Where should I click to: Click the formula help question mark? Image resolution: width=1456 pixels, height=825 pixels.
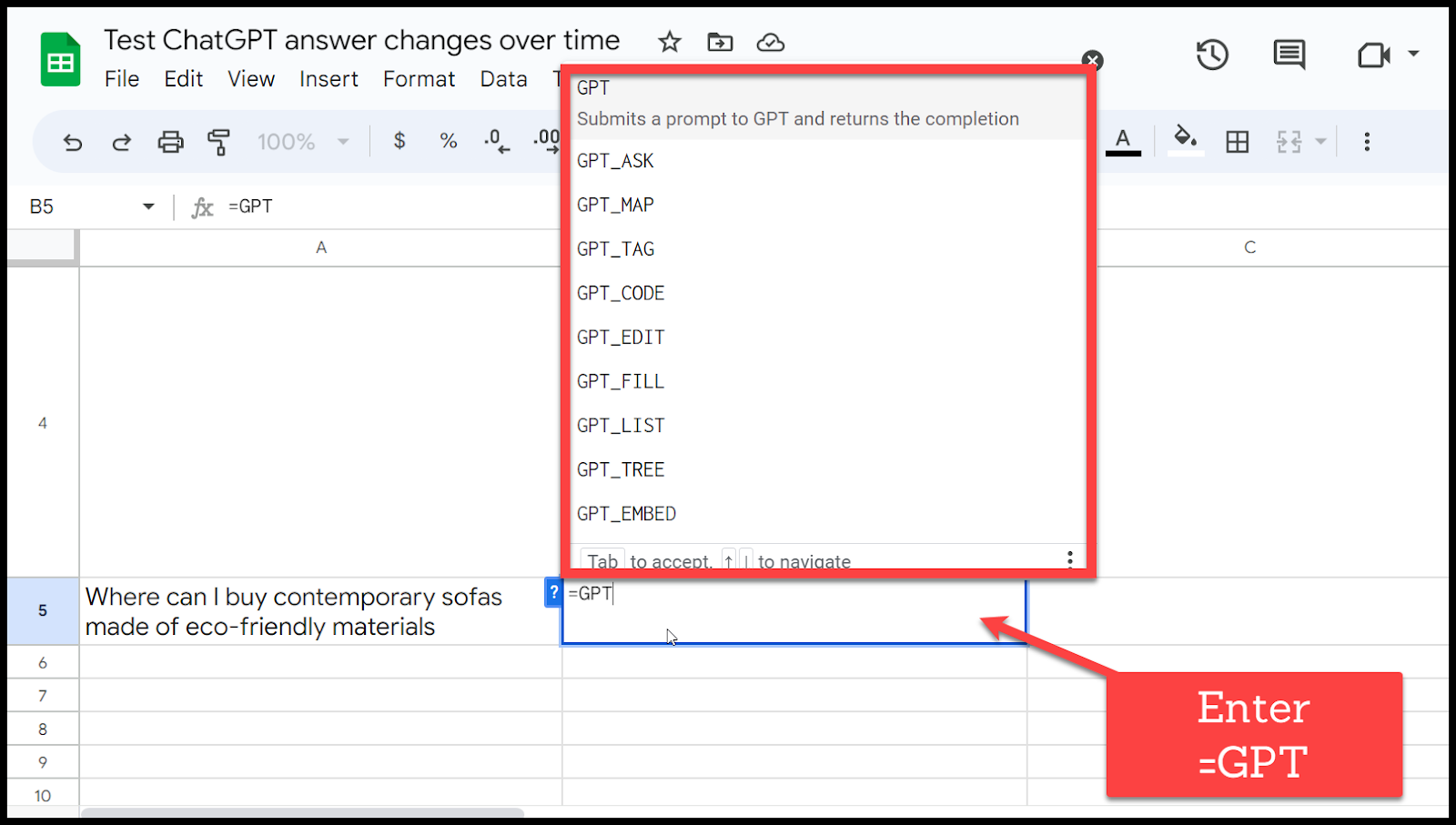click(x=553, y=592)
